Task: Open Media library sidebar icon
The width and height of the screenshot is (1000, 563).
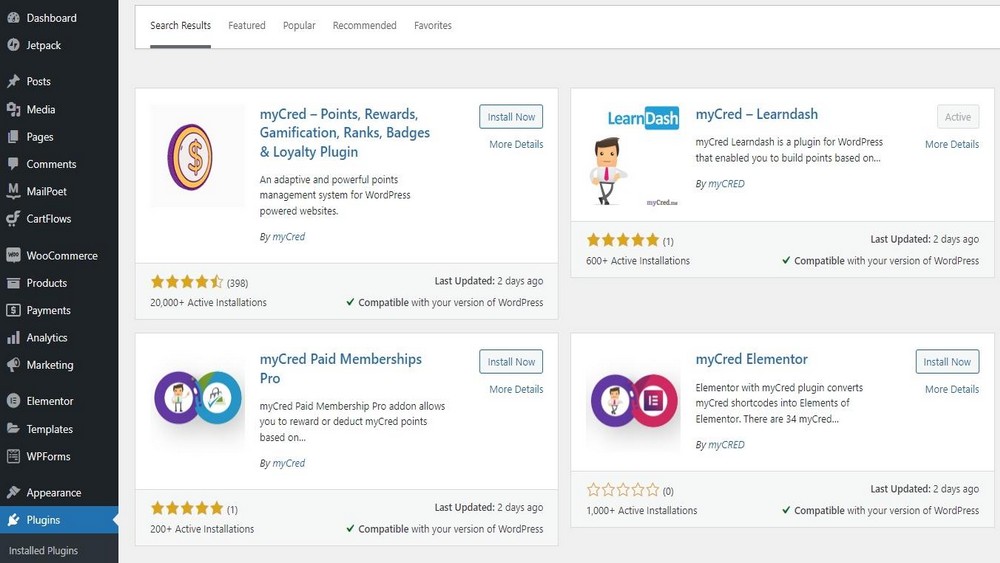Action: [13, 109]
